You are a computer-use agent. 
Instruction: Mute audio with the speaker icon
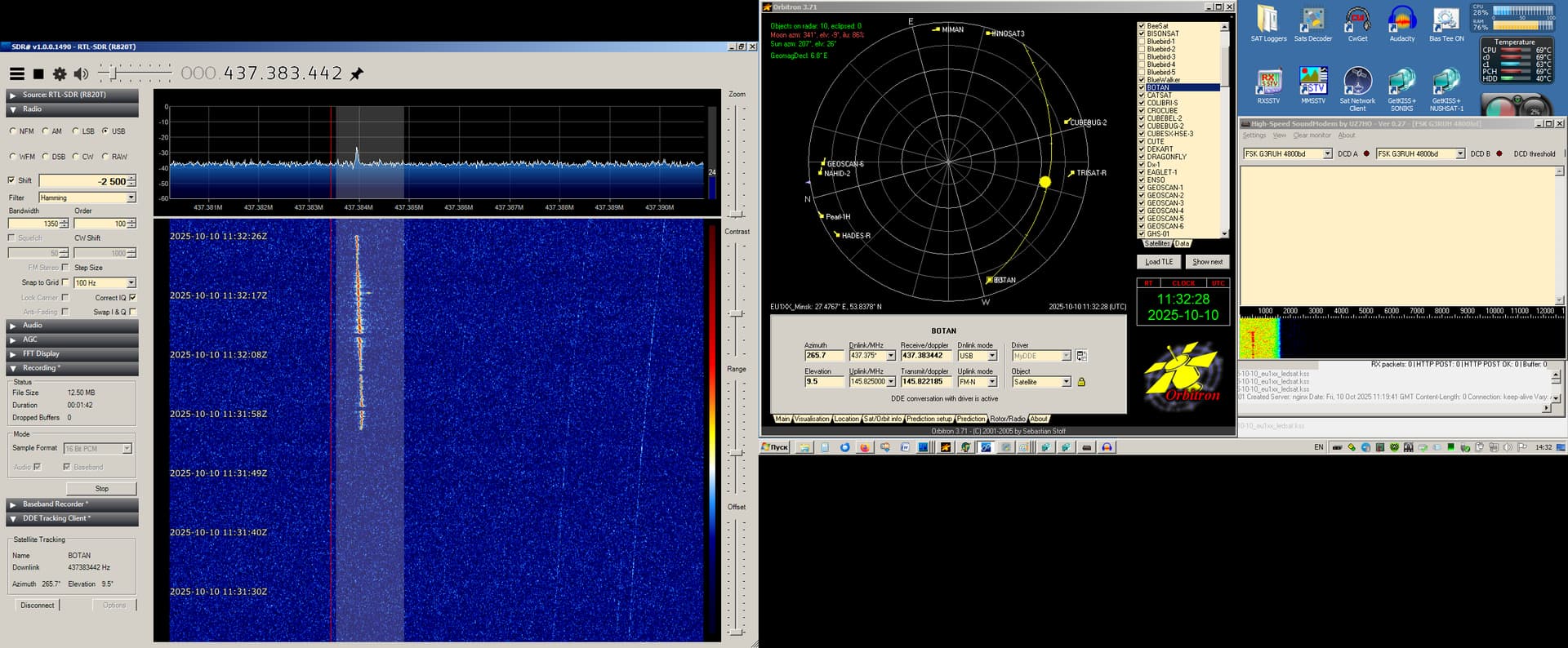pos(81,73)
